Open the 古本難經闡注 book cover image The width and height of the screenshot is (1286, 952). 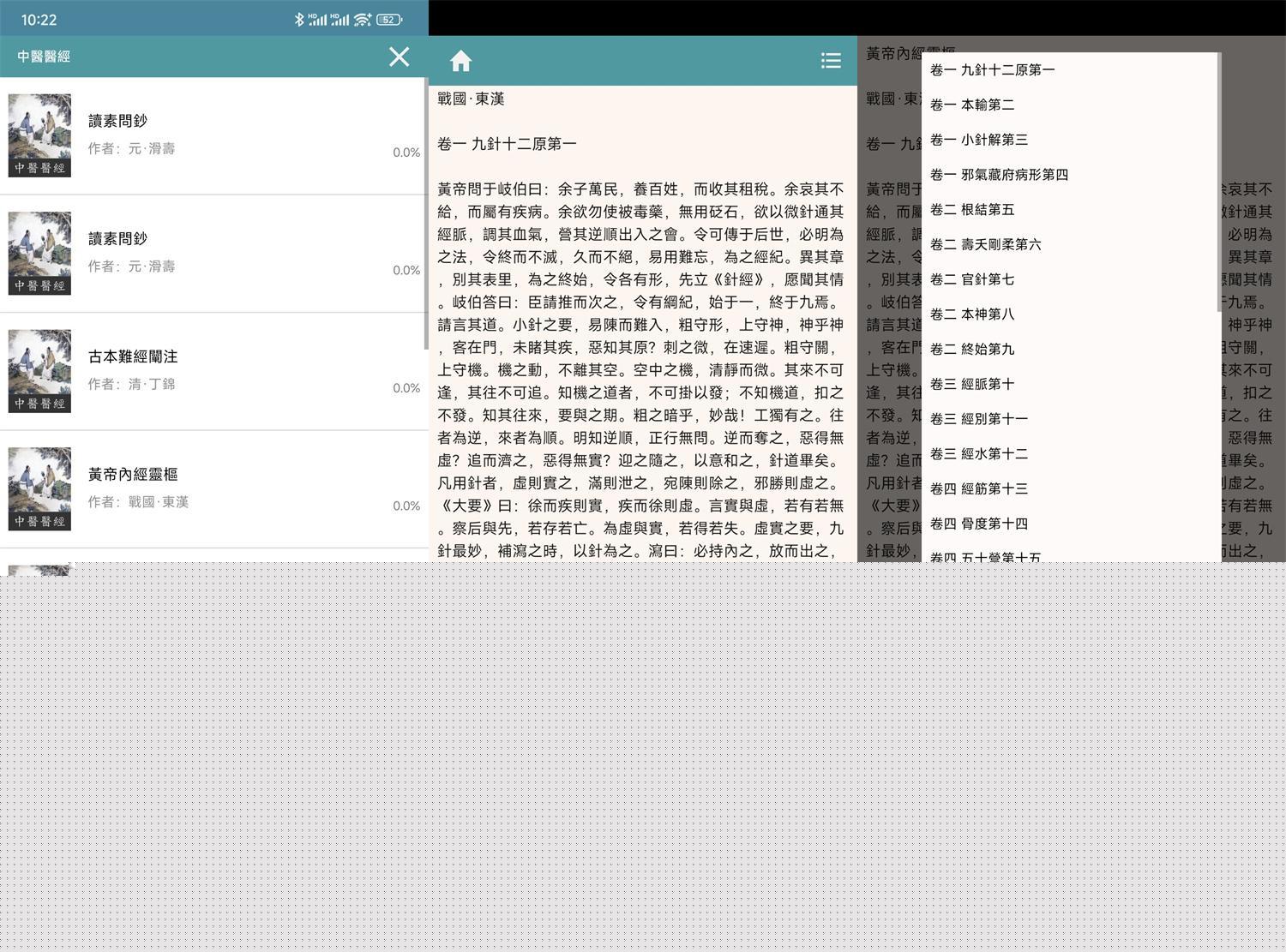pos(39,371)
